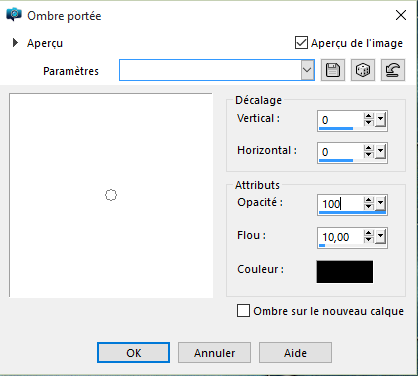The height and width of the screenshot is (376, 418).
Task: Reset parameters to default with arrow icon
Action: (393, 70)
